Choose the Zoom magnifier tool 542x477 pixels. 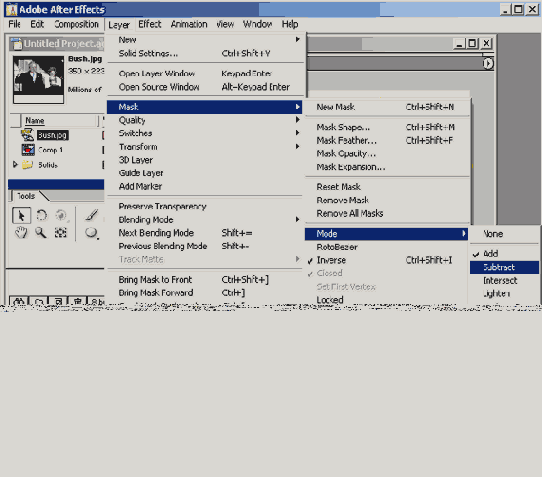click(x=41, y=233)
